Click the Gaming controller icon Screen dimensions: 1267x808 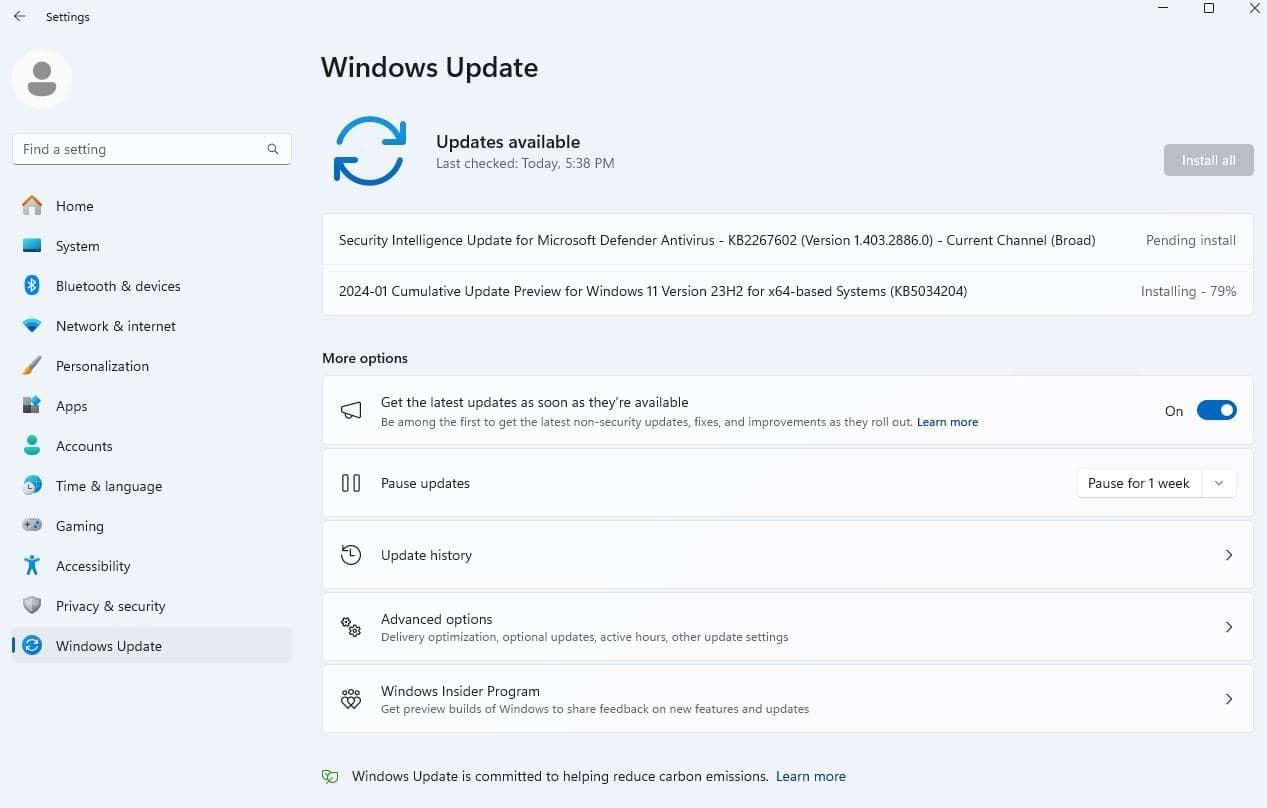[x=32, y=526]
